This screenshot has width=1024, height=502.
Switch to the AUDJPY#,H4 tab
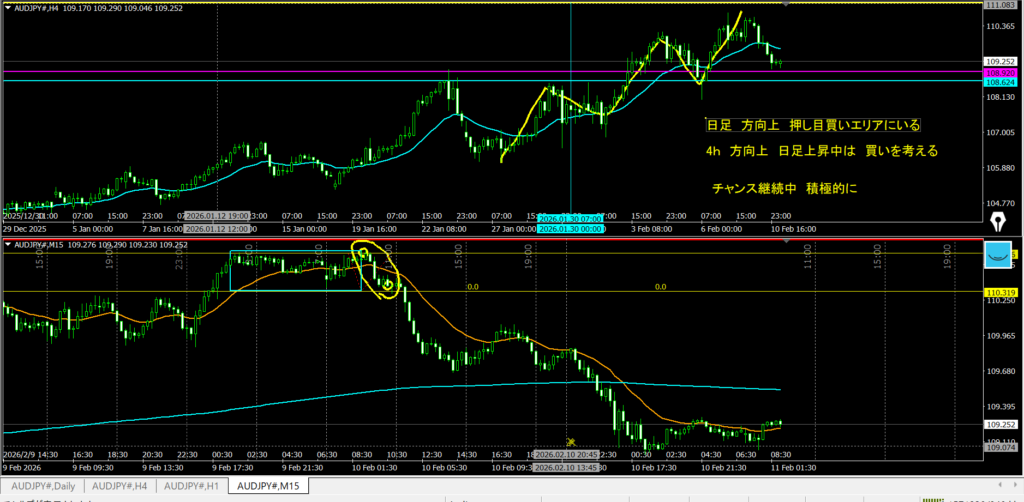click(x=118, y=486)
